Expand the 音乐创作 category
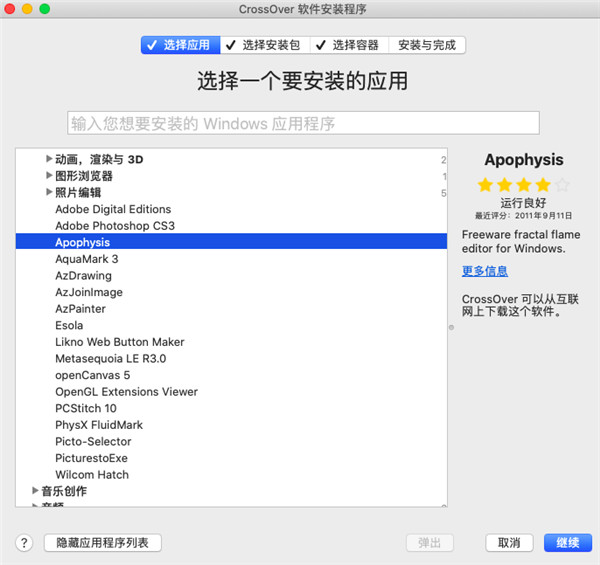The width and height of the screenshot is (600, 565). tap(35, 490)
